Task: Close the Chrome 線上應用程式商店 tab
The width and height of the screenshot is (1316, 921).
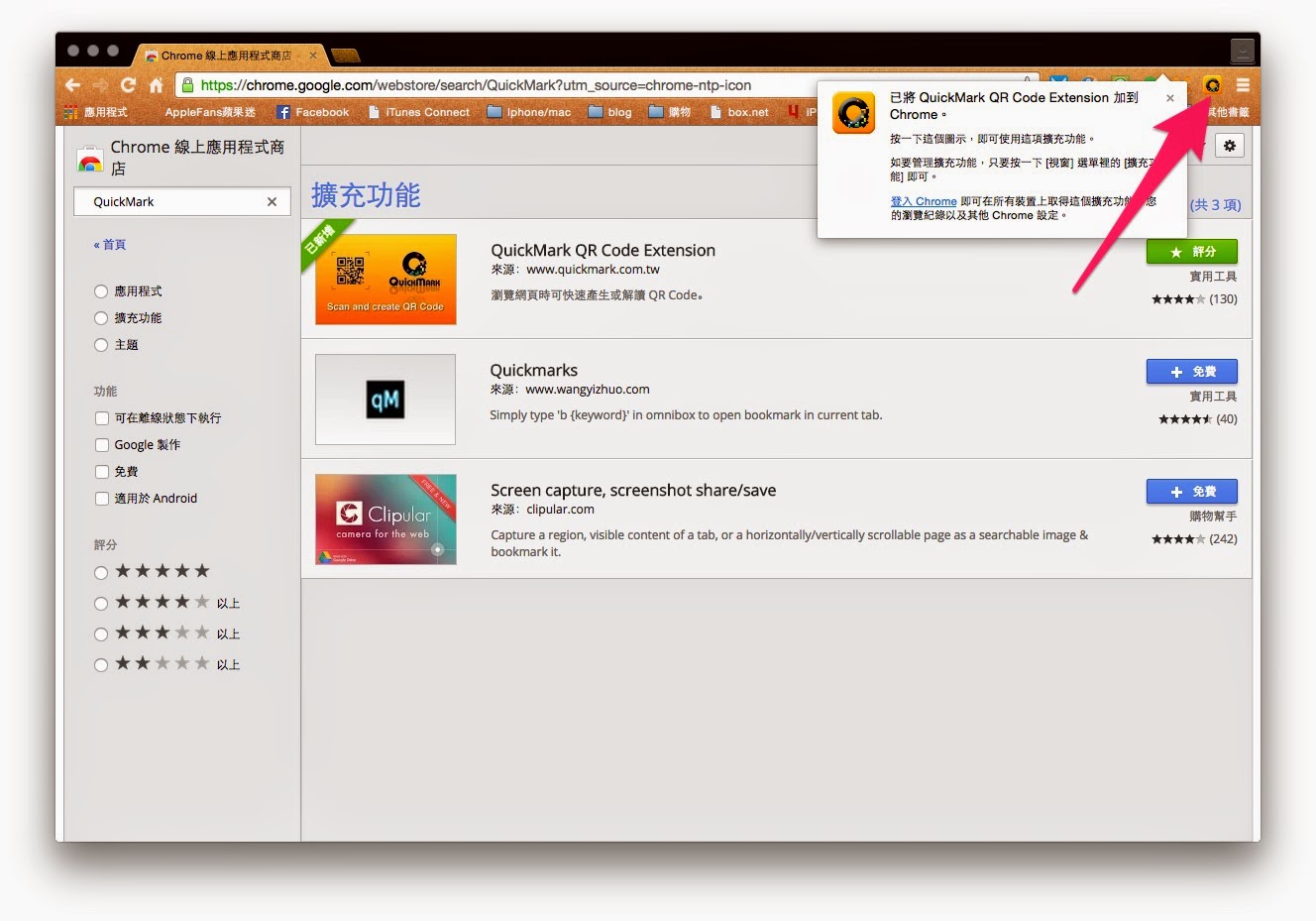Action: pos(313,56)
